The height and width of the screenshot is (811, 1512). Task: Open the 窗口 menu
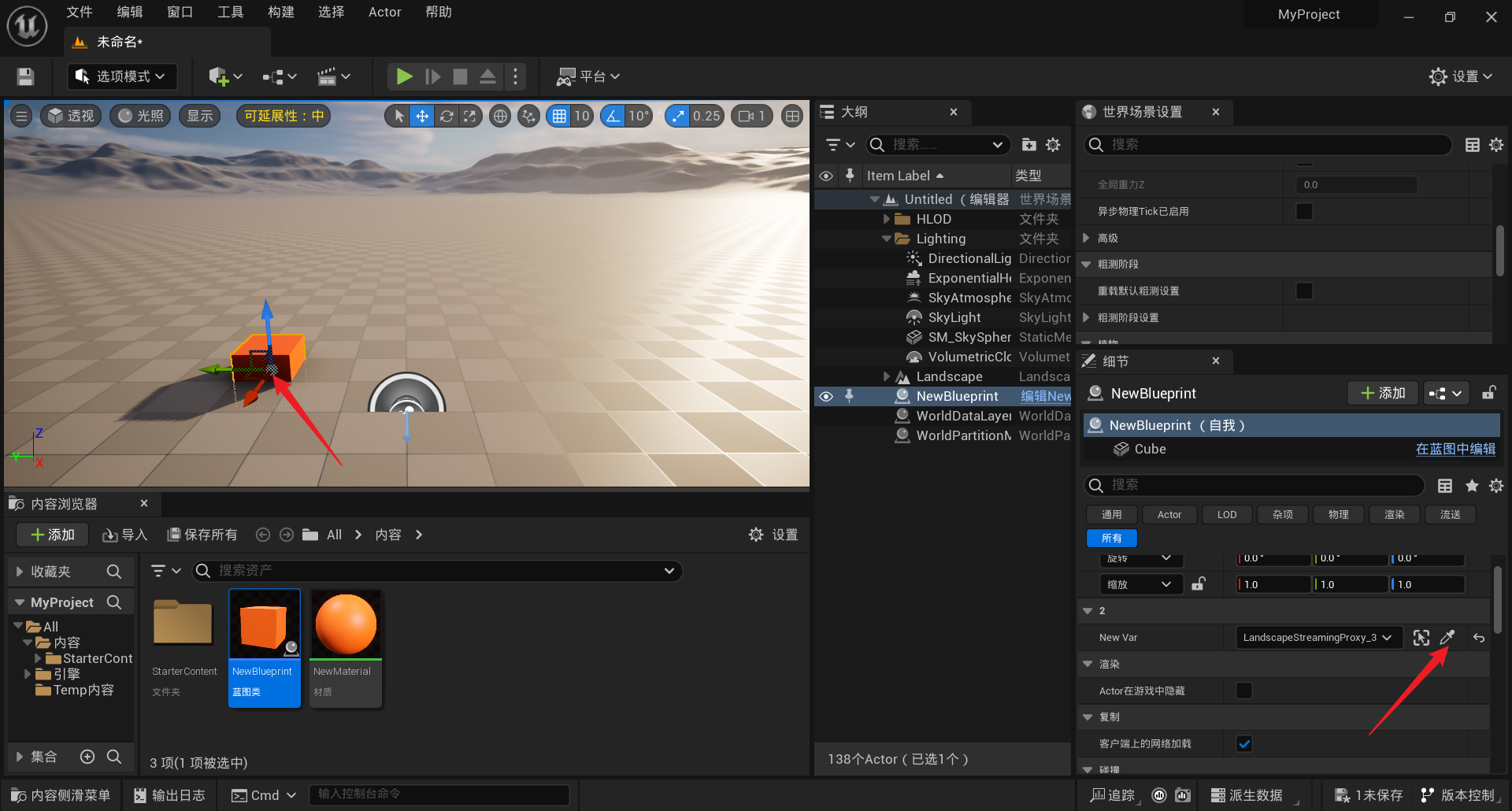tap(180, 12)
